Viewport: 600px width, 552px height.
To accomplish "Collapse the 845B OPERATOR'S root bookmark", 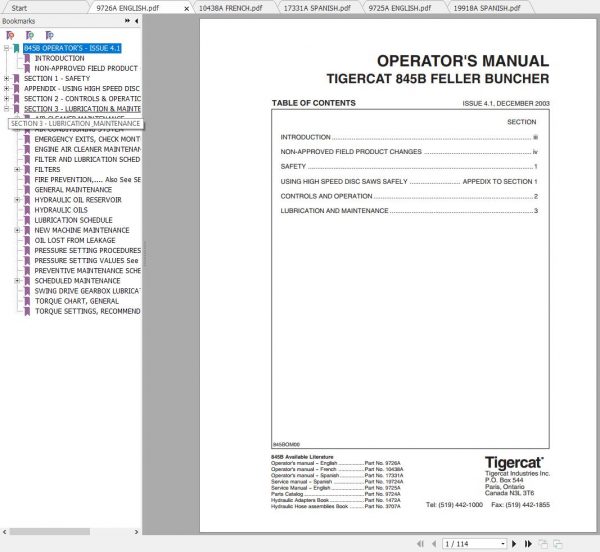I will coord(7,48).
